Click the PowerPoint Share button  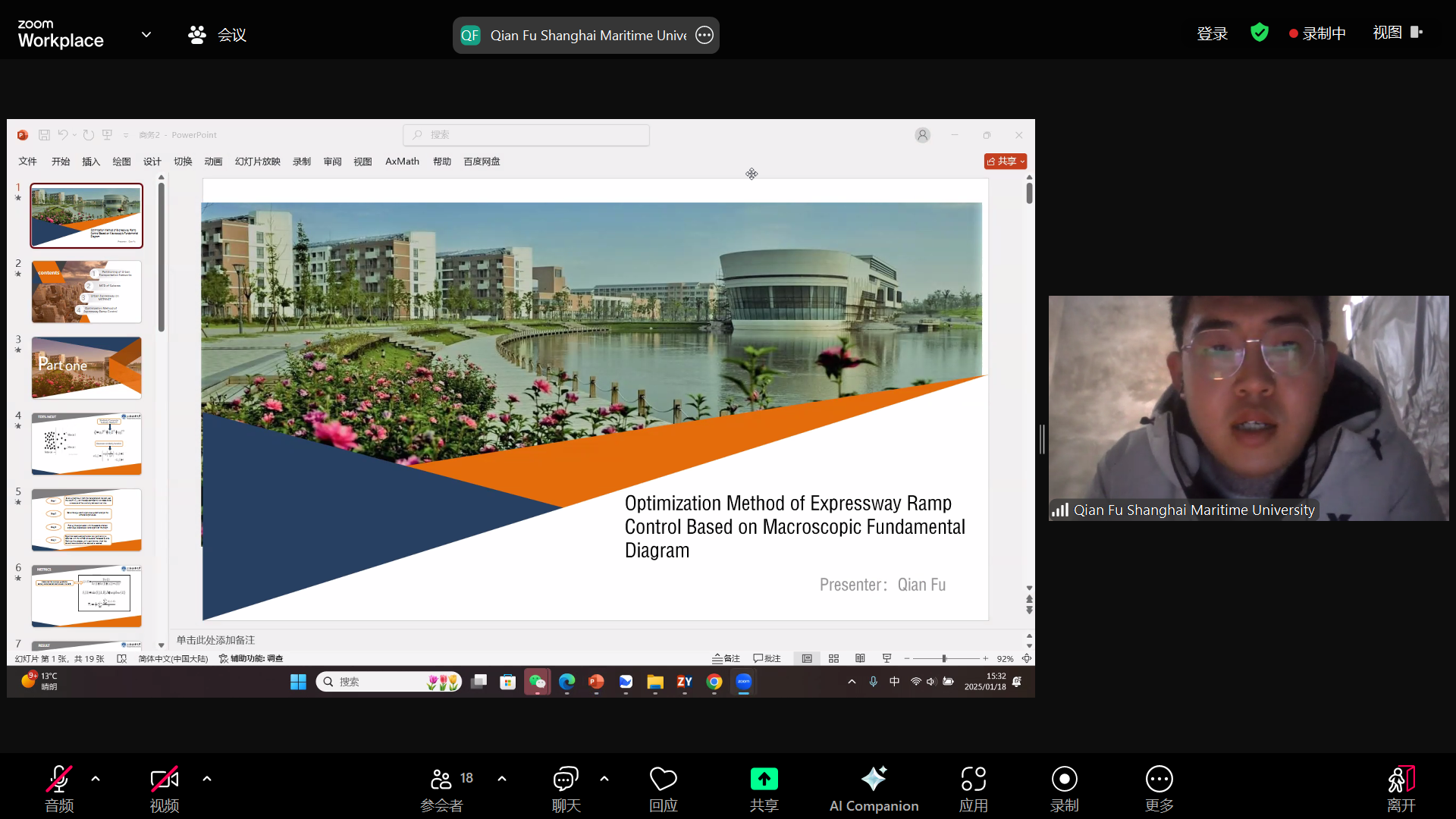coord(1006,162)
